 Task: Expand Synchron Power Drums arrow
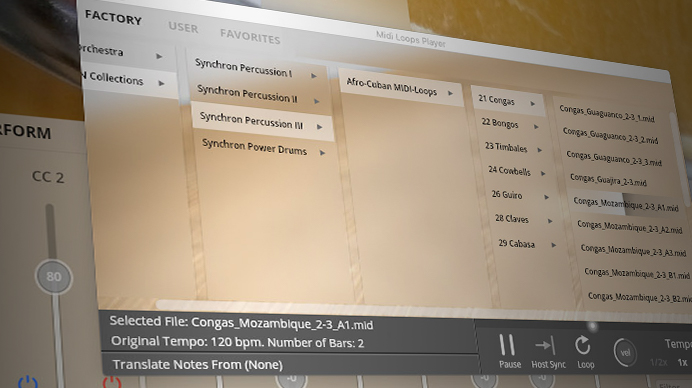tap(323, 153)
